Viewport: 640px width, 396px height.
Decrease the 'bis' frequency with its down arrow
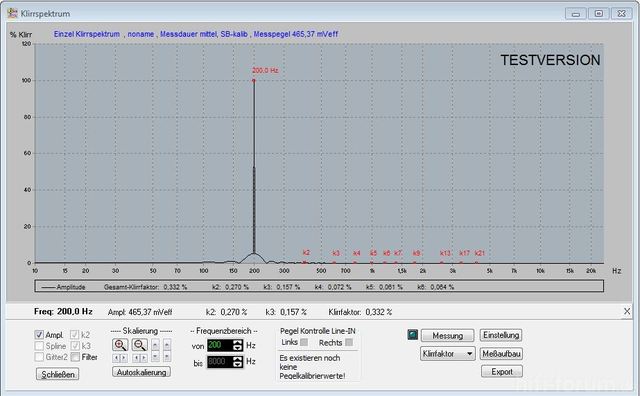pos(238,365)
